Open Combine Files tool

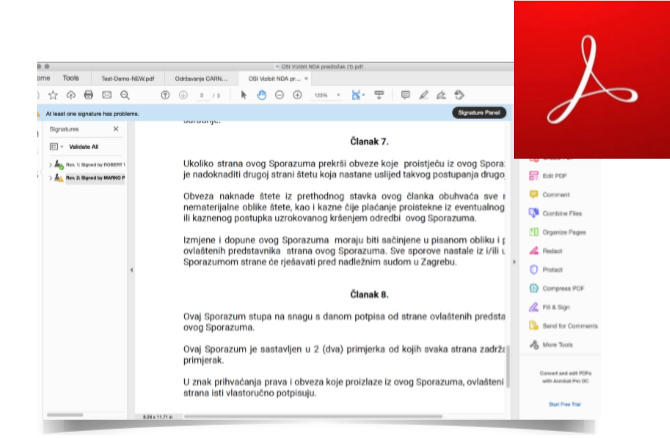(x=555, y=213)
